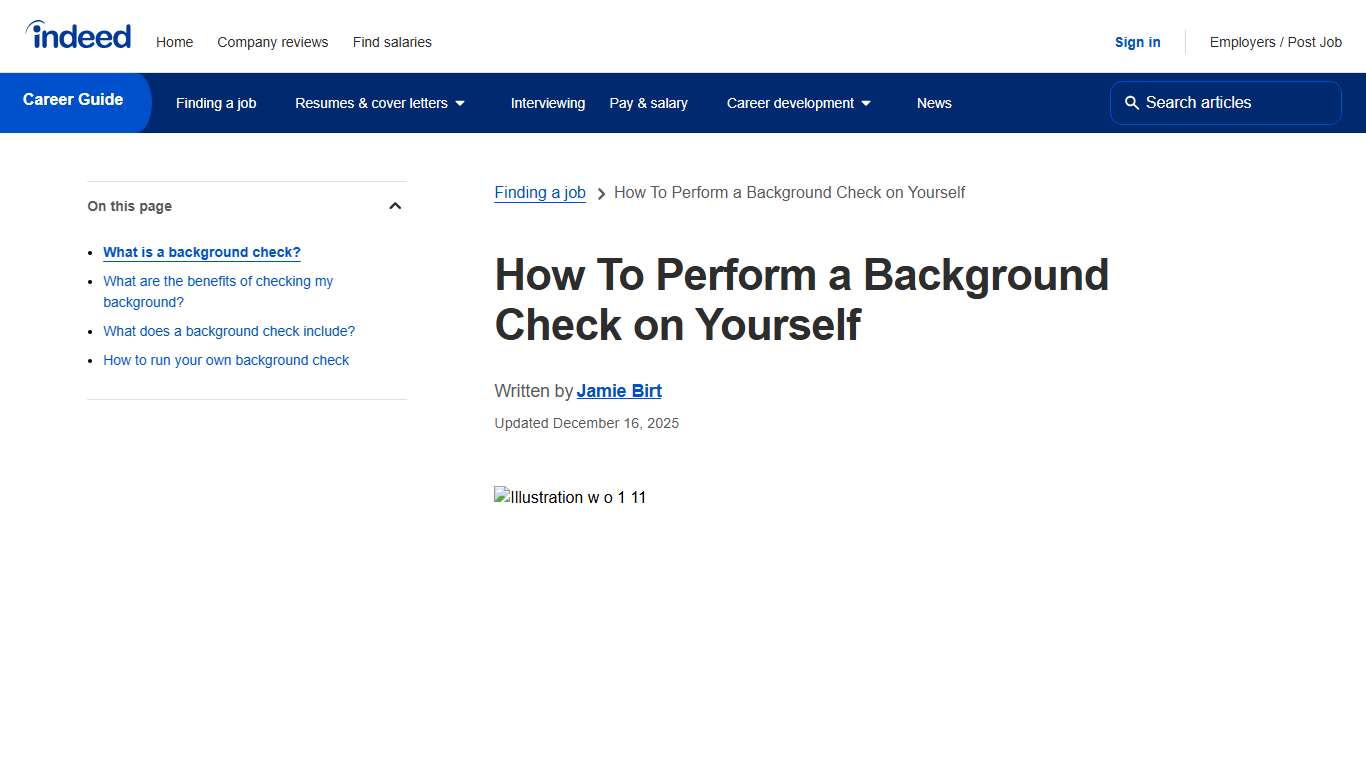This screenshot has width=1366, height=768.
Task: Open the Pay & salary section
Action: 648,103
